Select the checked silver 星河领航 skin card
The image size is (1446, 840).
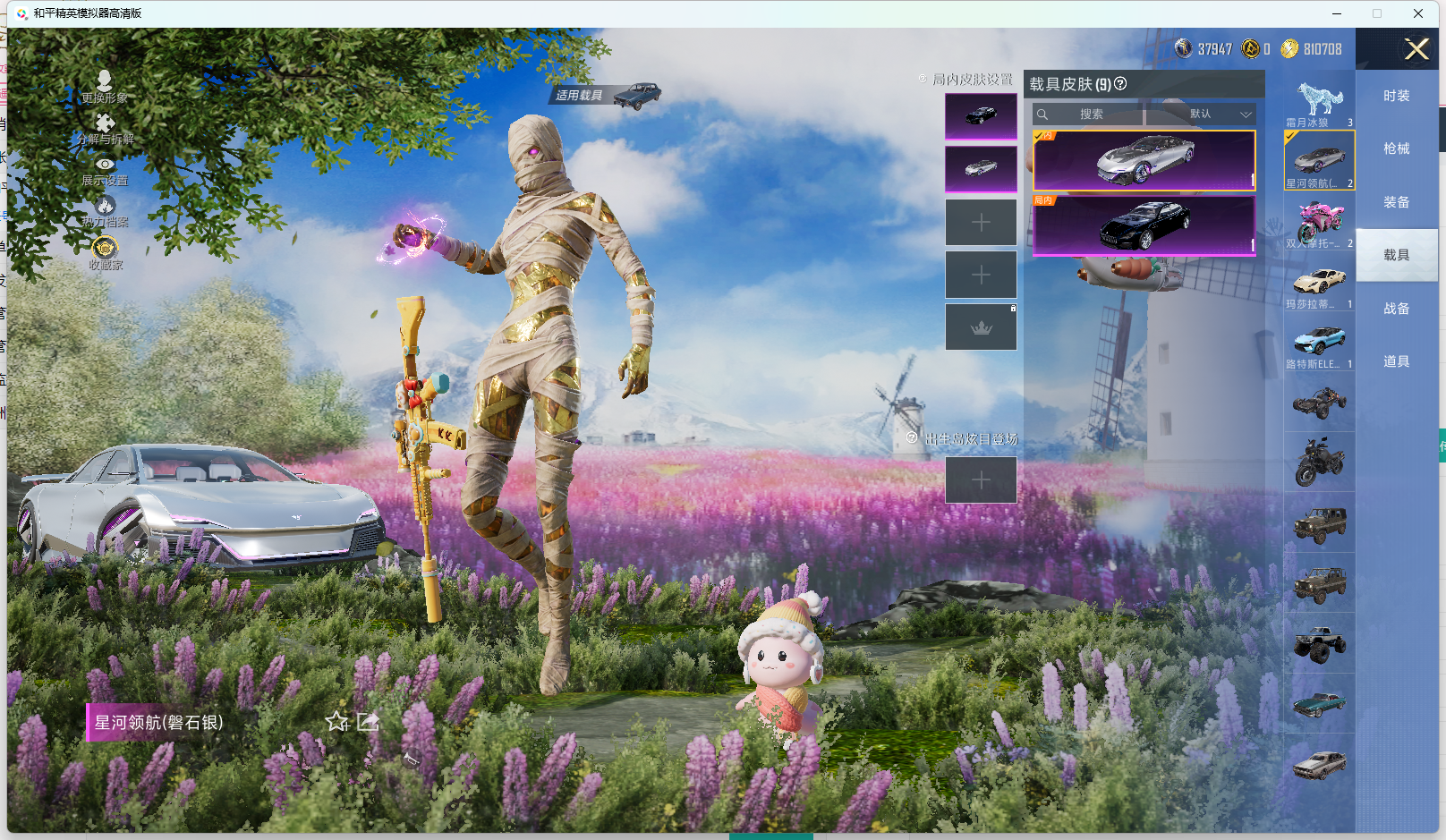pyautogui.click(x=1144, y=161)
